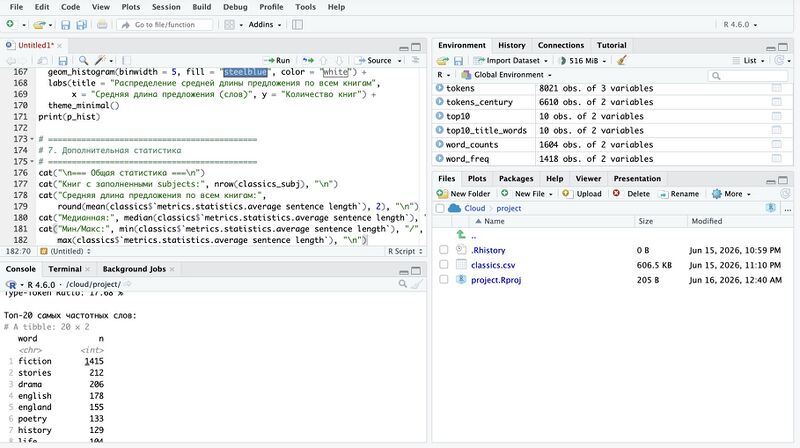800x448 pixels.
Task: Click the New Folder button
Action: tap(463, 194)
